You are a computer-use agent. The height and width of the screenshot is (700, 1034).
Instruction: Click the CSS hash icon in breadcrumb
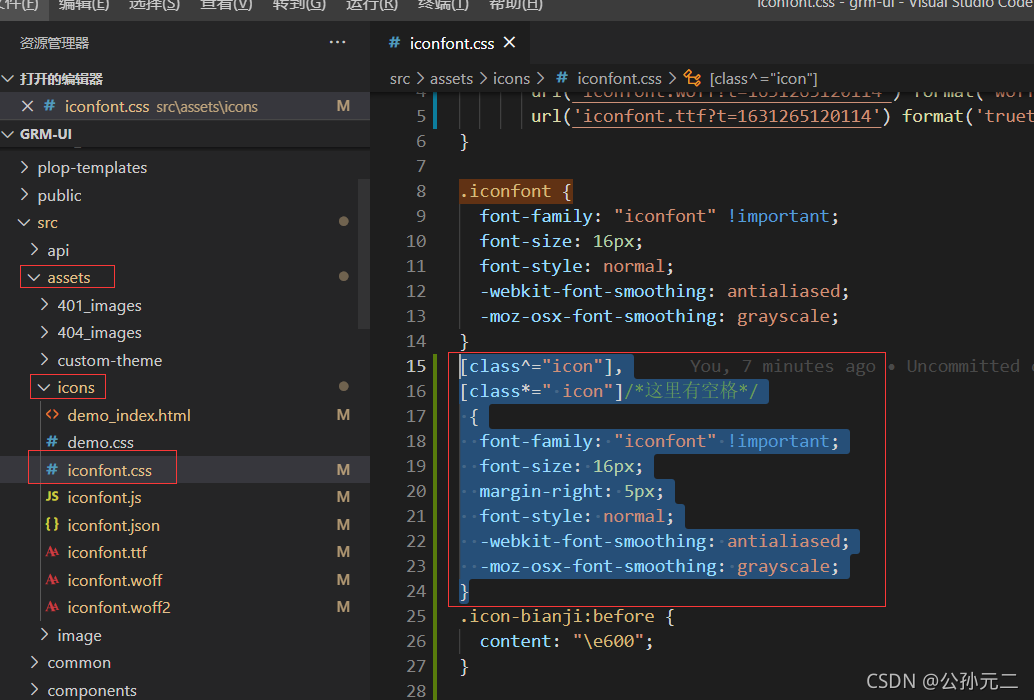click(562, 78)
